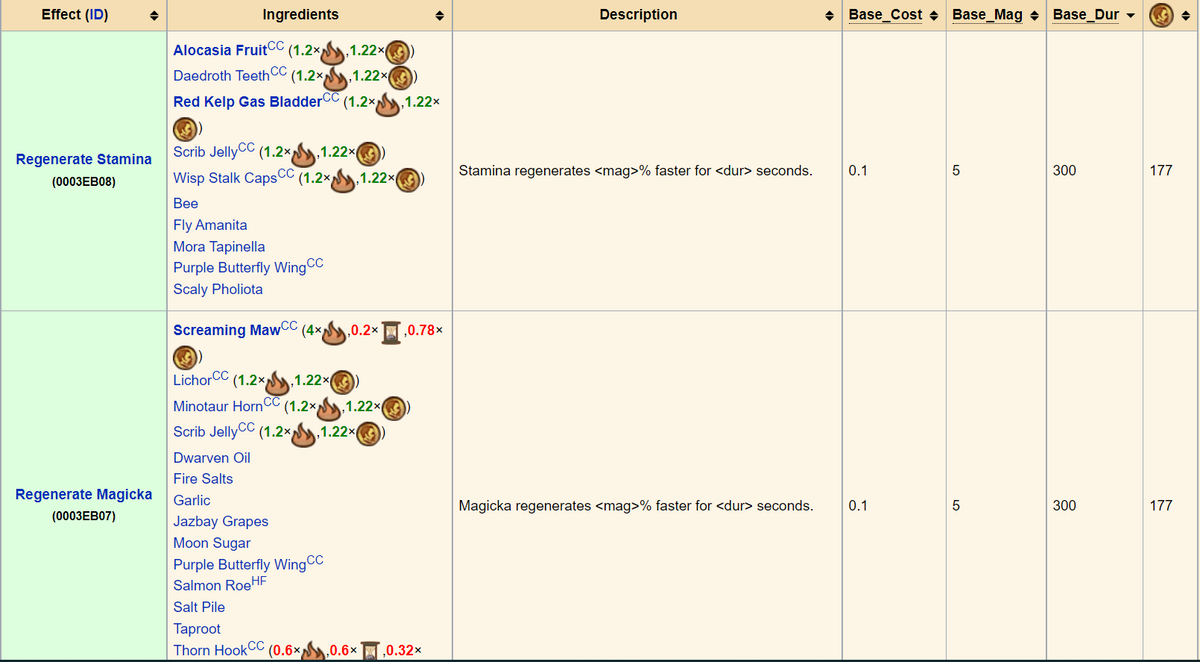Open the Red Kelp Gas Bladder link
Screen dimensions: 1200x662
coord(247,102)
